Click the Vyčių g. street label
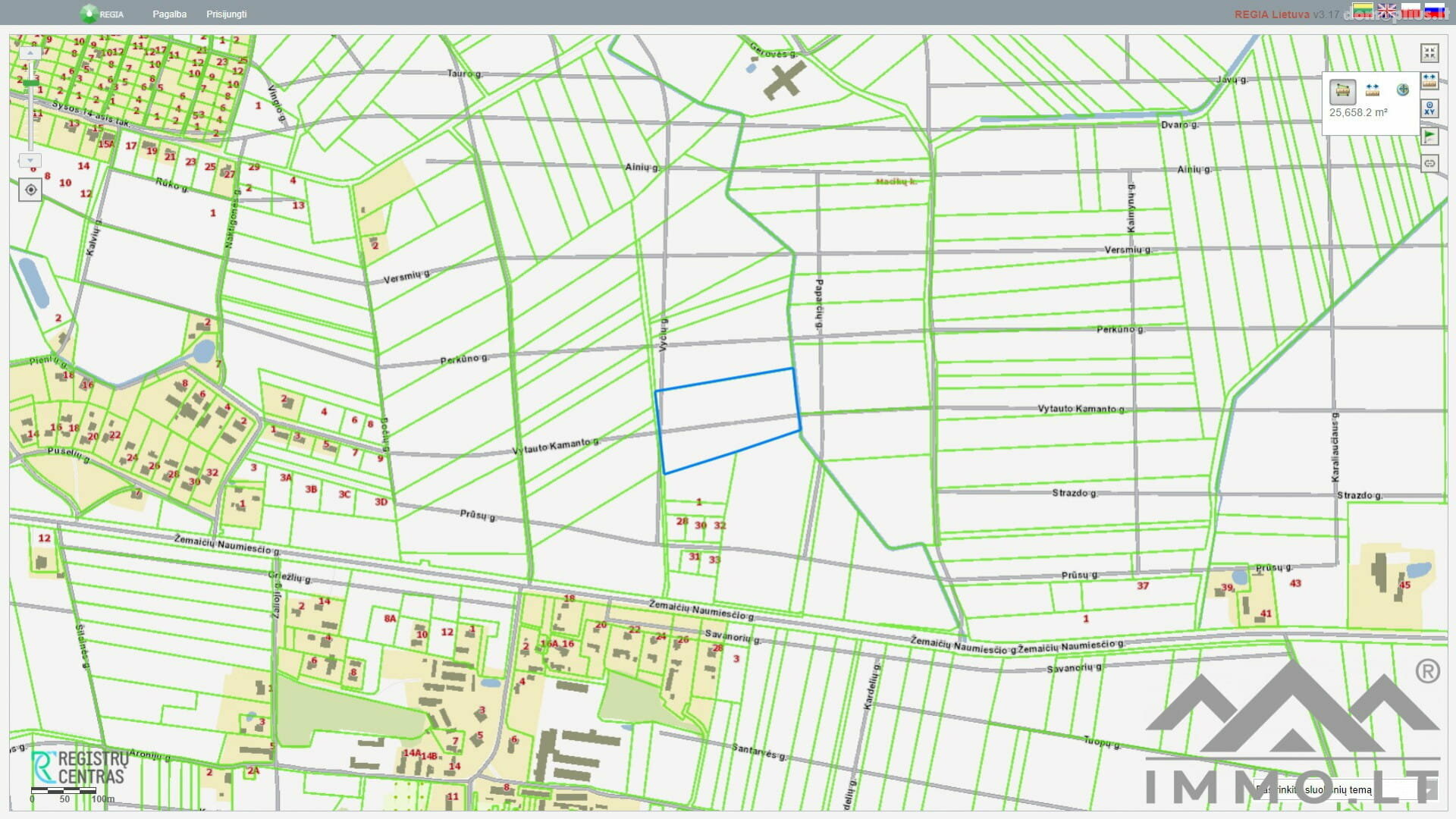The image size is (1456, 819). point(664,334)
